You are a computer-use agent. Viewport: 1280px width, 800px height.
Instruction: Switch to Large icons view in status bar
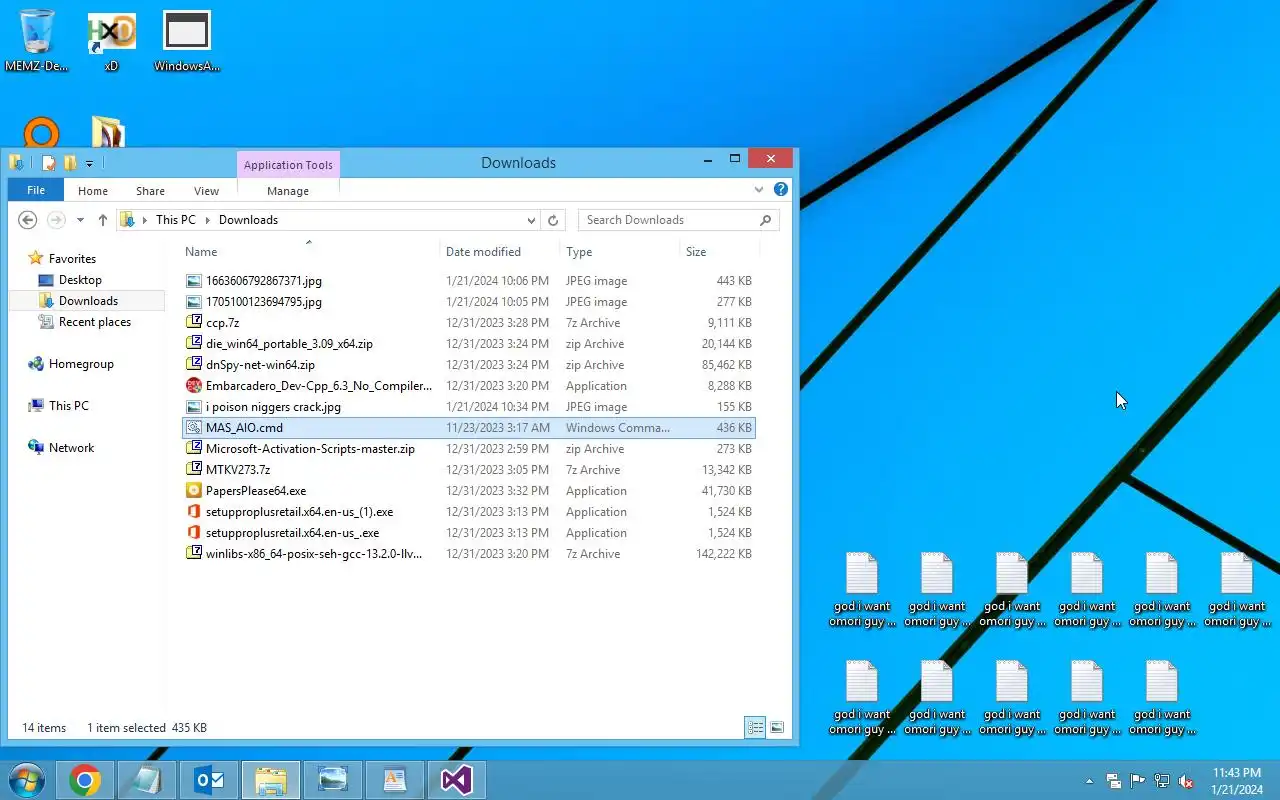coord(777,728)
